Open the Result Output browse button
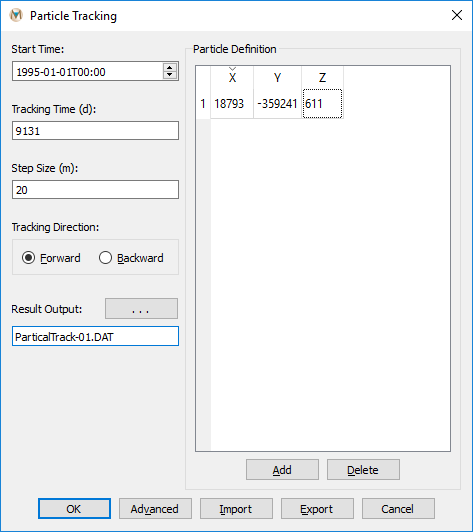 tap(141, 309)
